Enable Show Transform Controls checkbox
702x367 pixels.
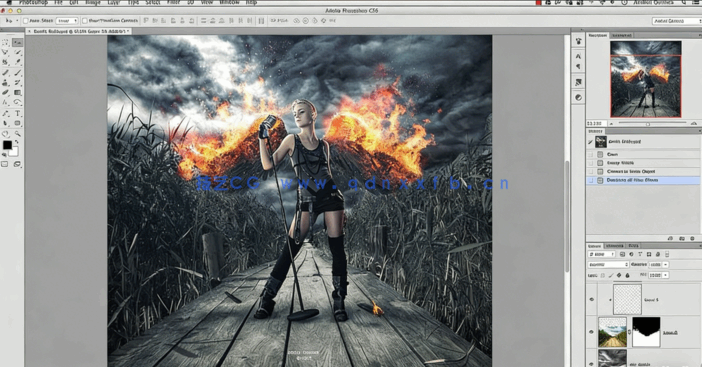pos(85,21)
